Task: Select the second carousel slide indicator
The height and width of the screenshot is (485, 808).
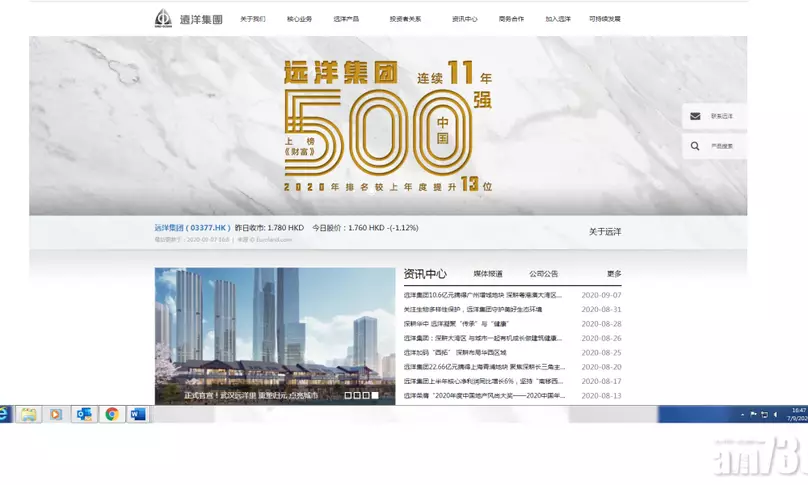Action: click(357, 395)
